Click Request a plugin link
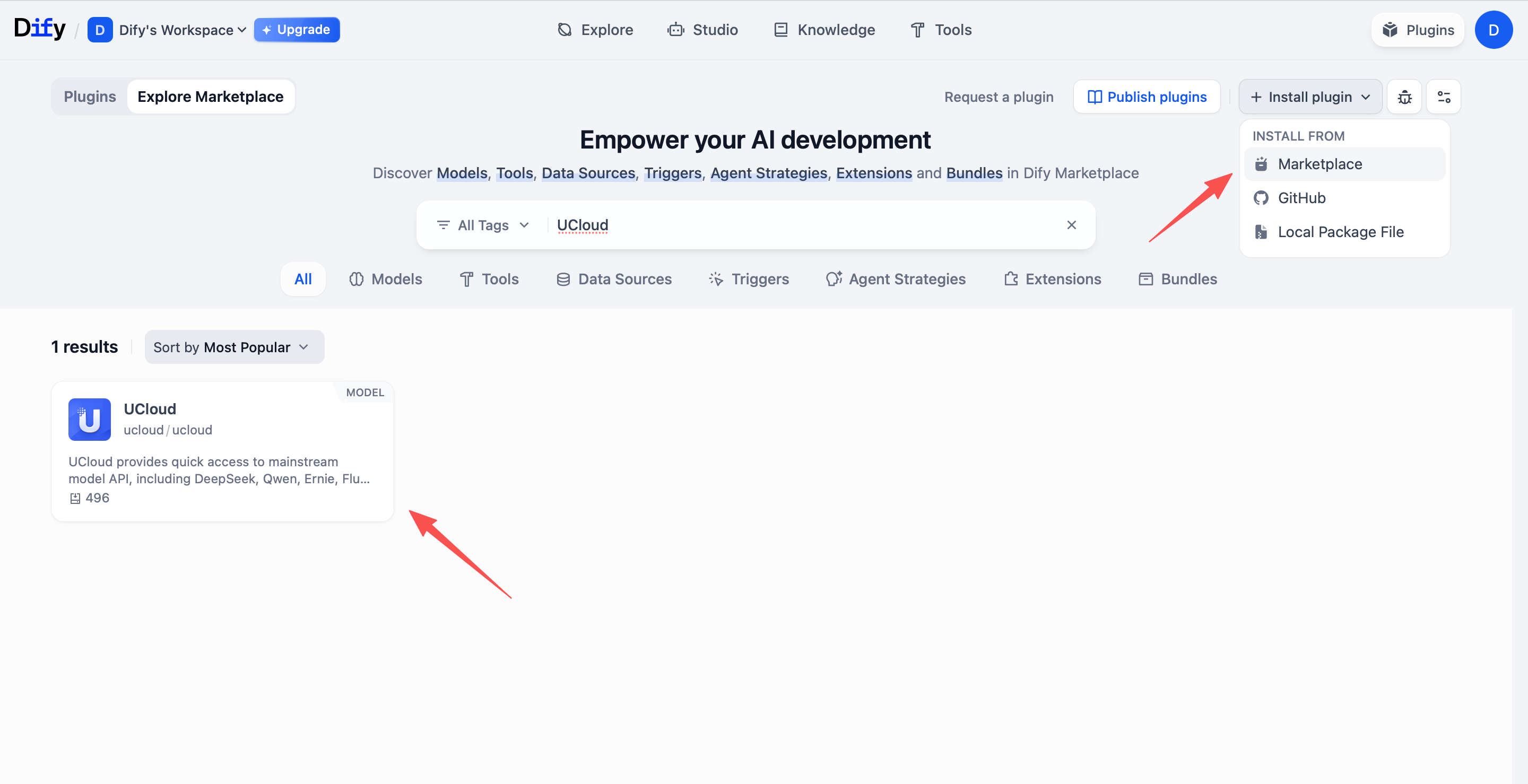This screenshot has height=784, width=1528. 999,97
